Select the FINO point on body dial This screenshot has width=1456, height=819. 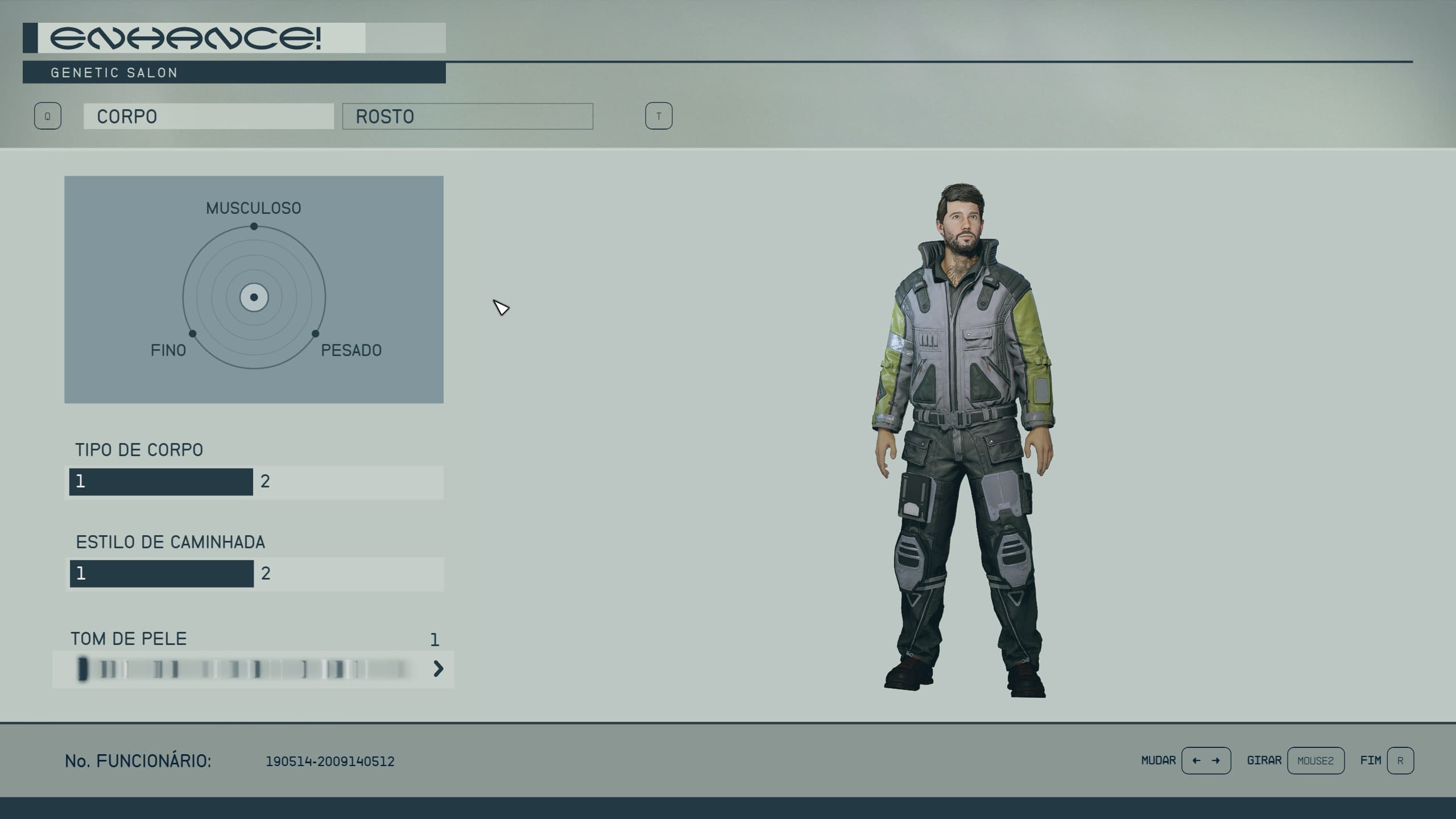pos(192,334)
